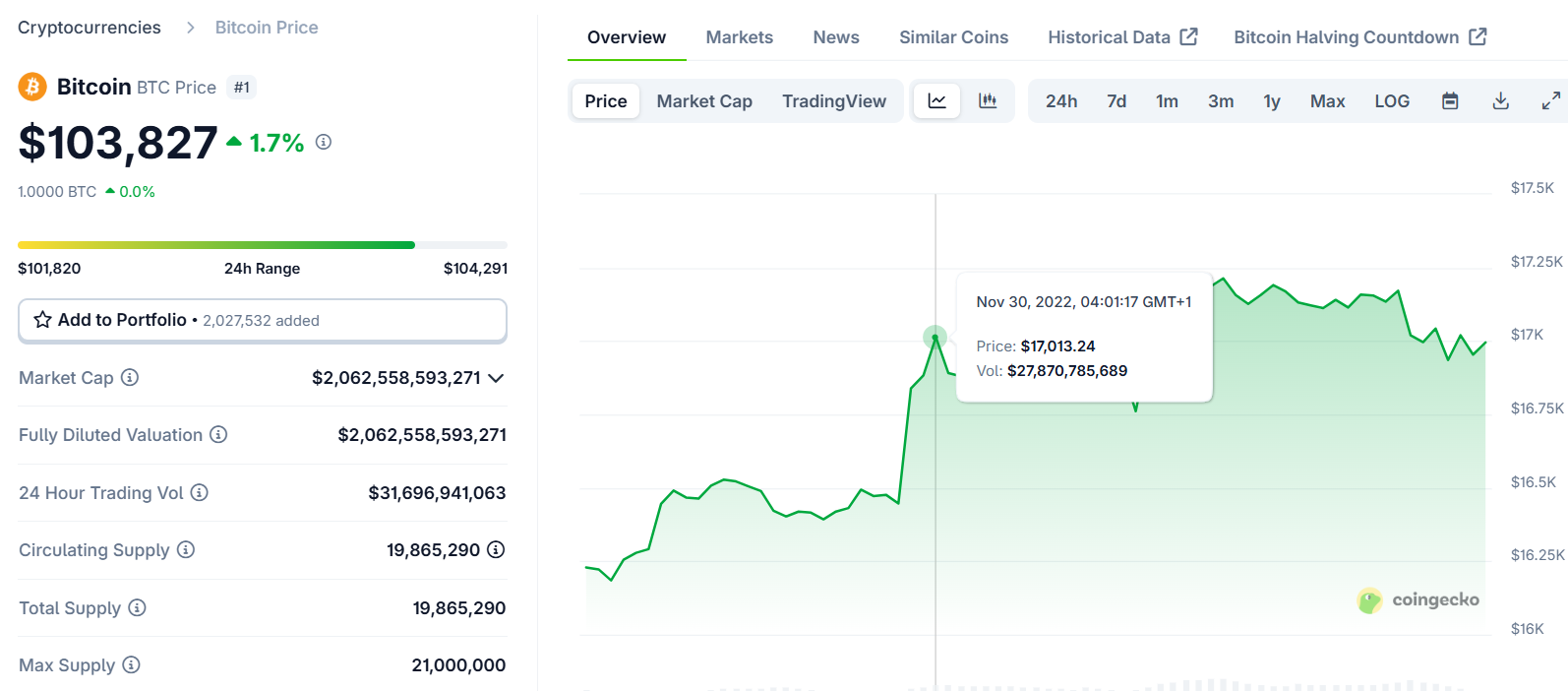Viewport: 1568px width, 691px height.
Task: Click info icon next to 1.7% change
Action: point(324,143)
